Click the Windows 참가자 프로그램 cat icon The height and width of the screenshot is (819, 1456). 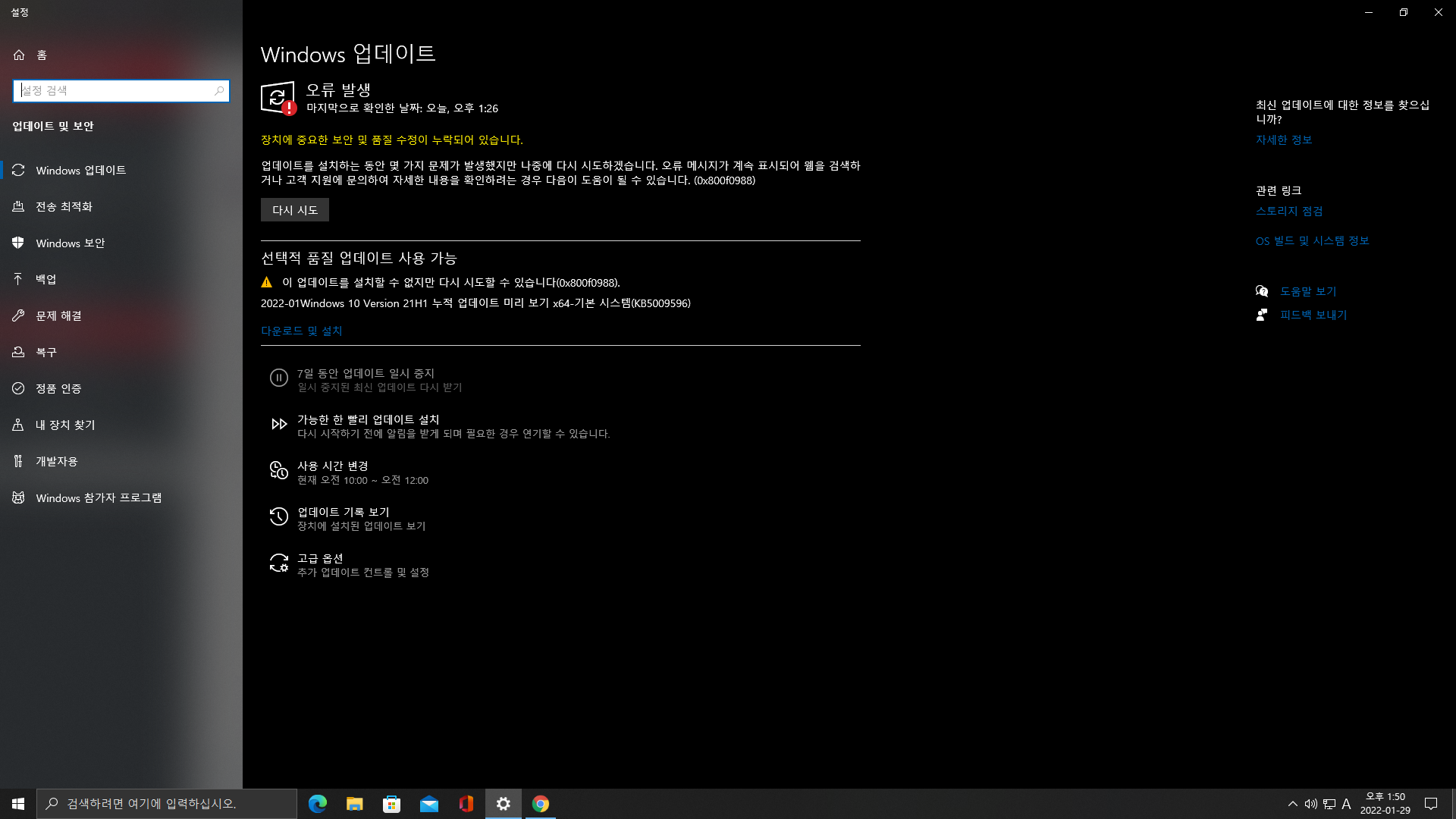19,497
